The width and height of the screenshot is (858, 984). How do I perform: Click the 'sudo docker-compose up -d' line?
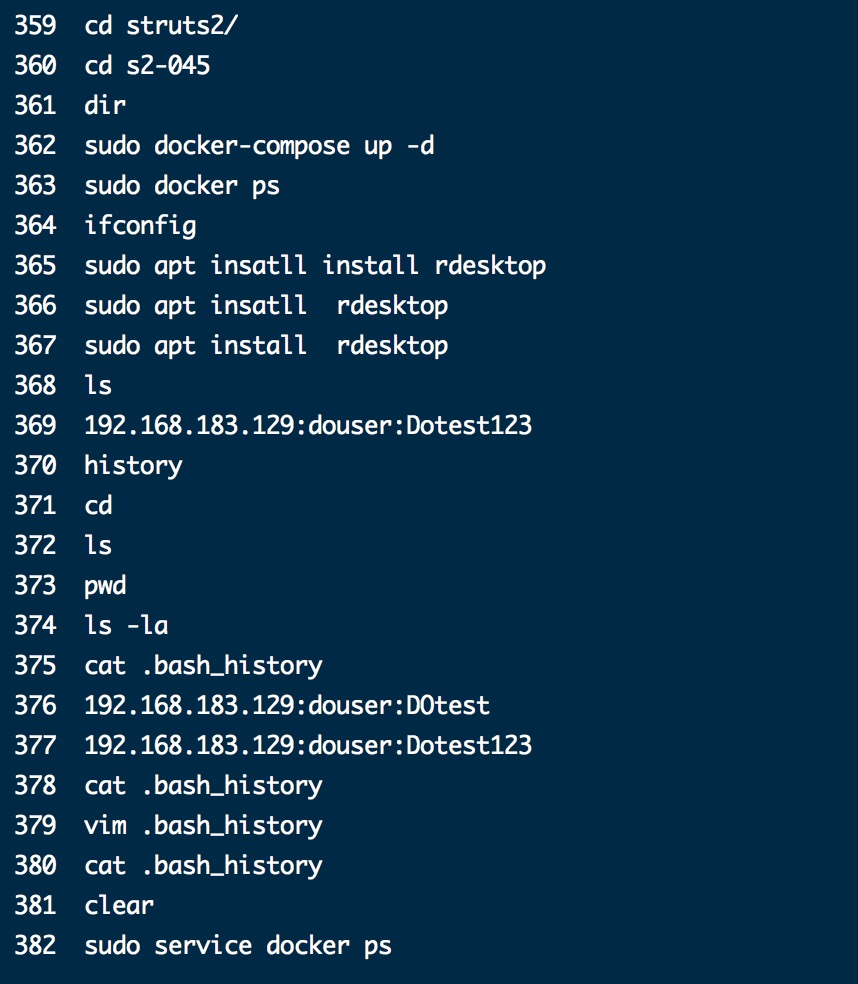click(259, 146)
